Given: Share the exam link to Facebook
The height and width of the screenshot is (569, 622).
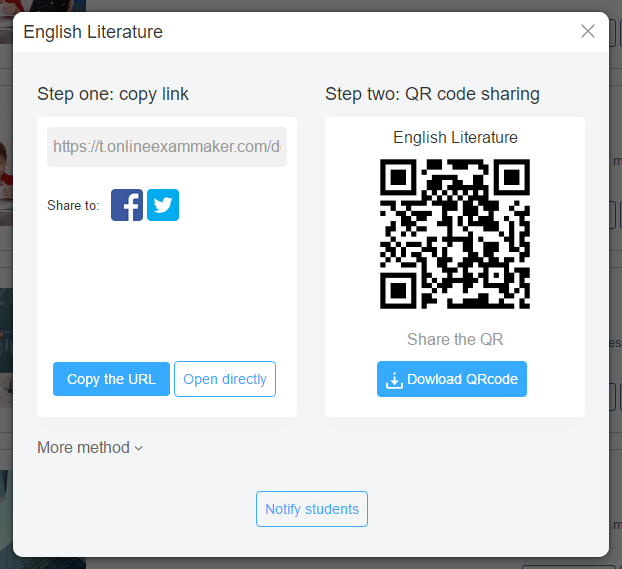Looking at the screenshot, I should (x=127, y=205).
